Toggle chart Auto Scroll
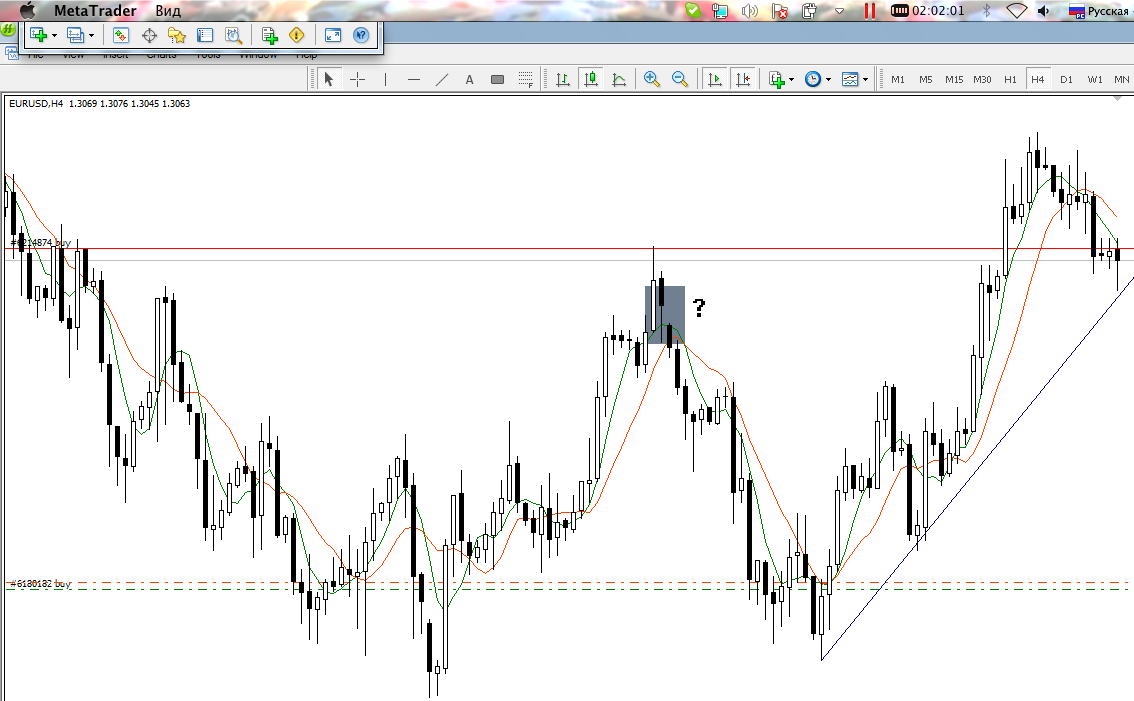 (715, 79)
